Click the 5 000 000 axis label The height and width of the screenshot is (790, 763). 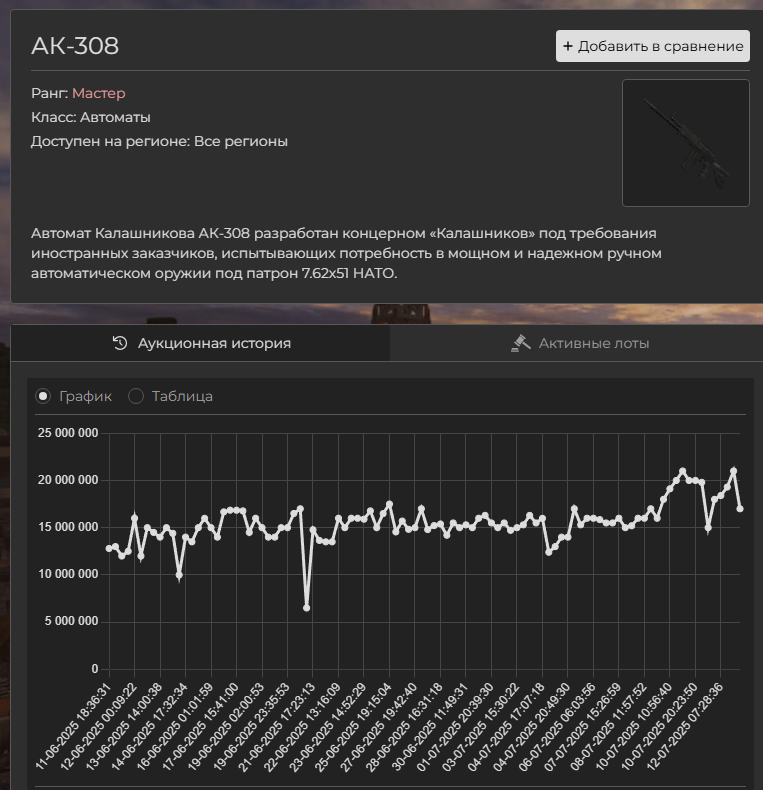pos(72,621)
